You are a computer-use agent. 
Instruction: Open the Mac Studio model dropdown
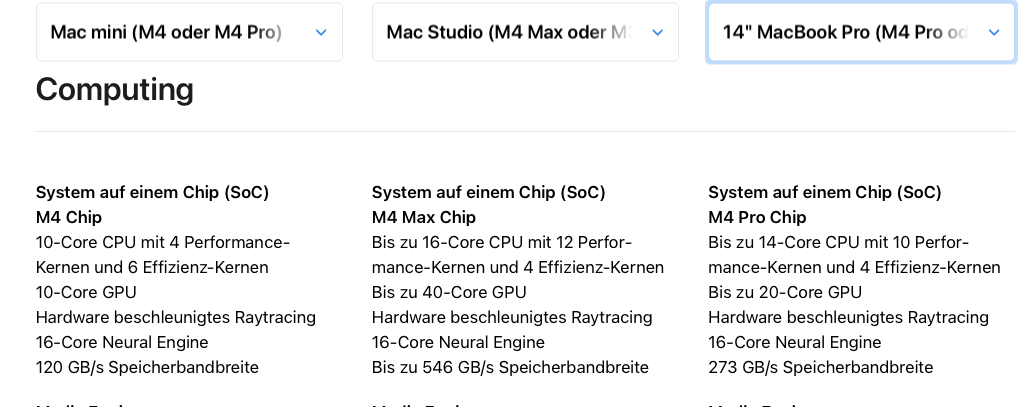coord(525,32)
